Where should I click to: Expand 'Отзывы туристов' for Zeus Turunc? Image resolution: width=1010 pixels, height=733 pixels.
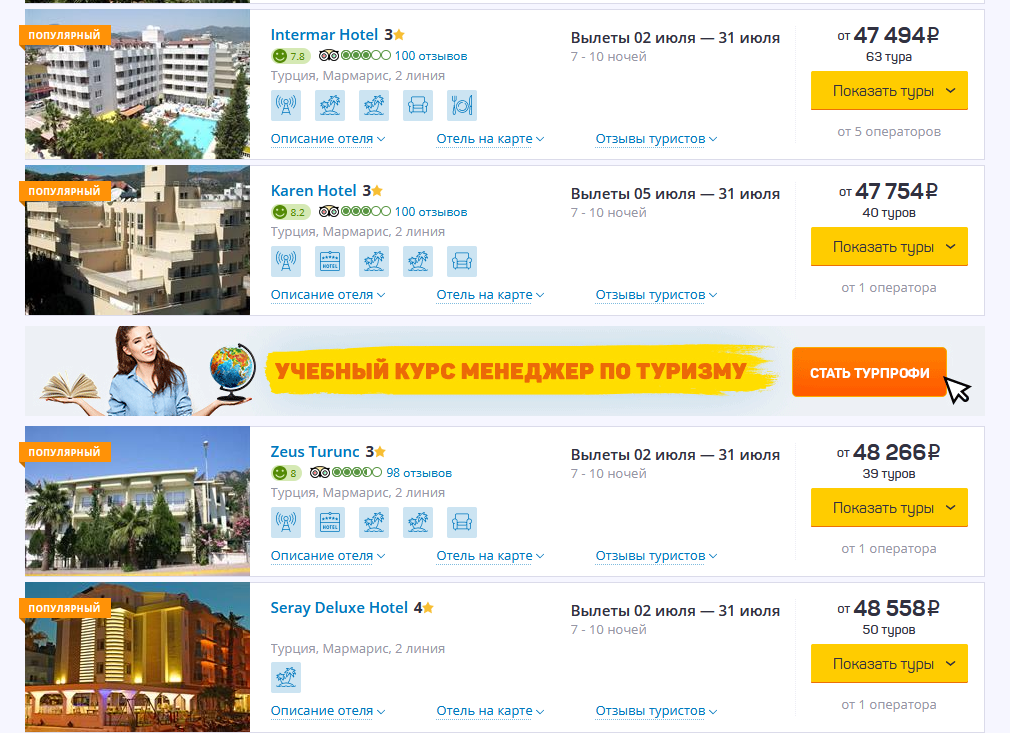(656, 555)
